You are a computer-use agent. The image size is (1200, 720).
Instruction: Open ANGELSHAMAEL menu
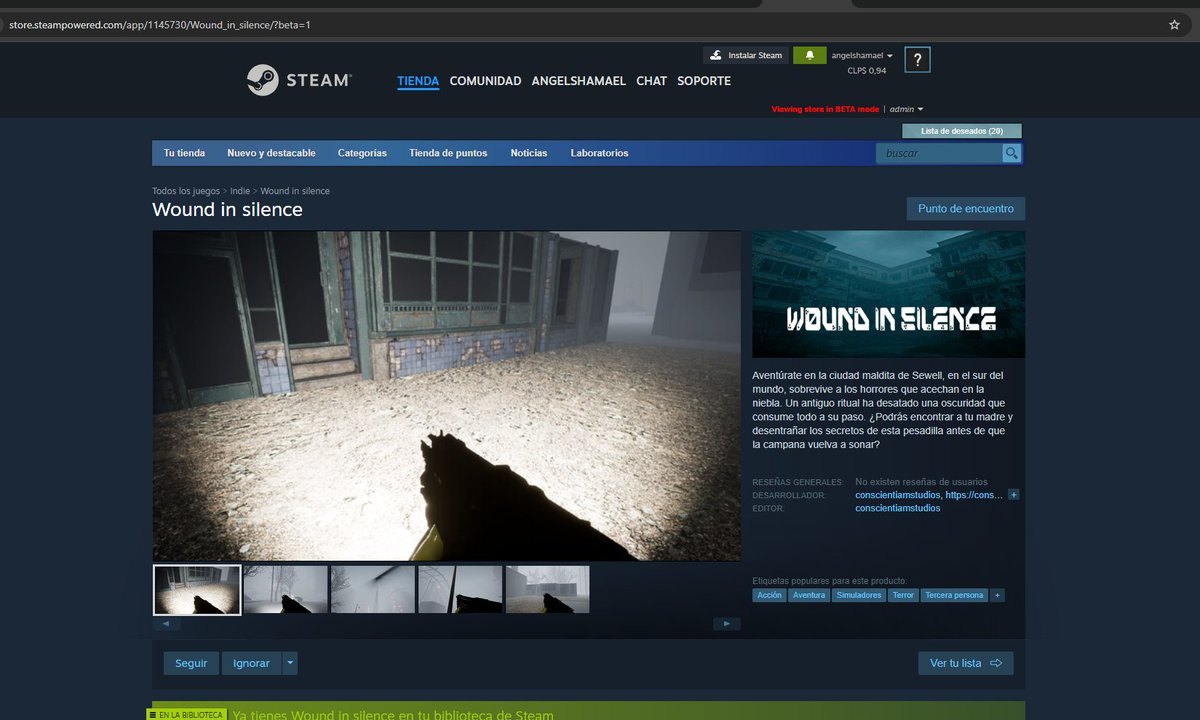[x=579, y=81]
